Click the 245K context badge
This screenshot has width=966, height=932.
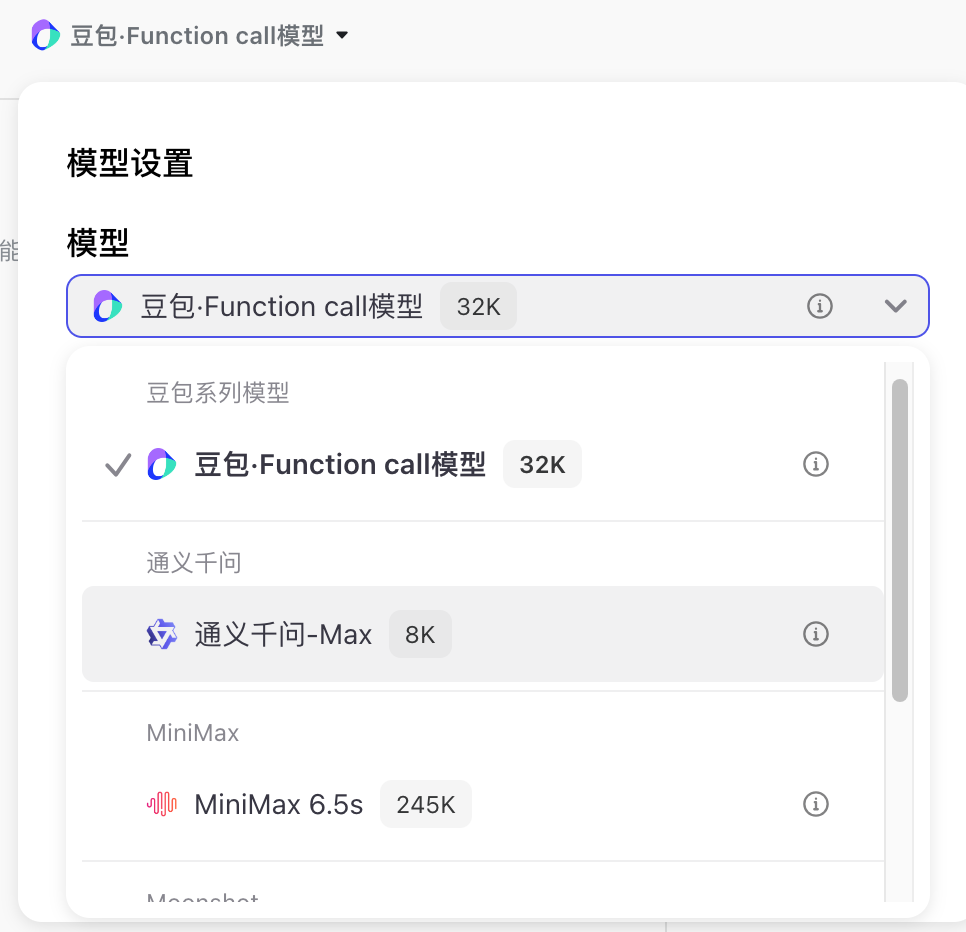426,804
